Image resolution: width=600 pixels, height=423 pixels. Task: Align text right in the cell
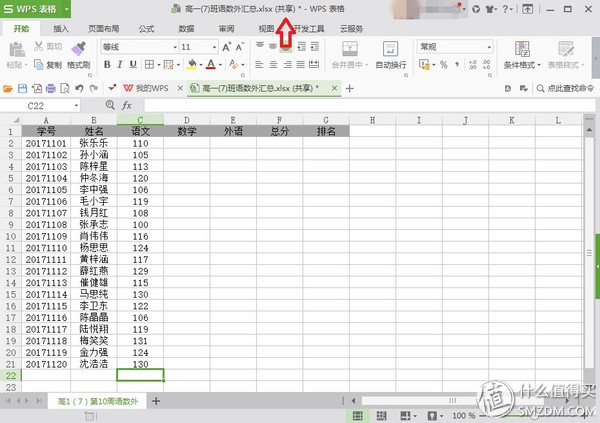287,65
